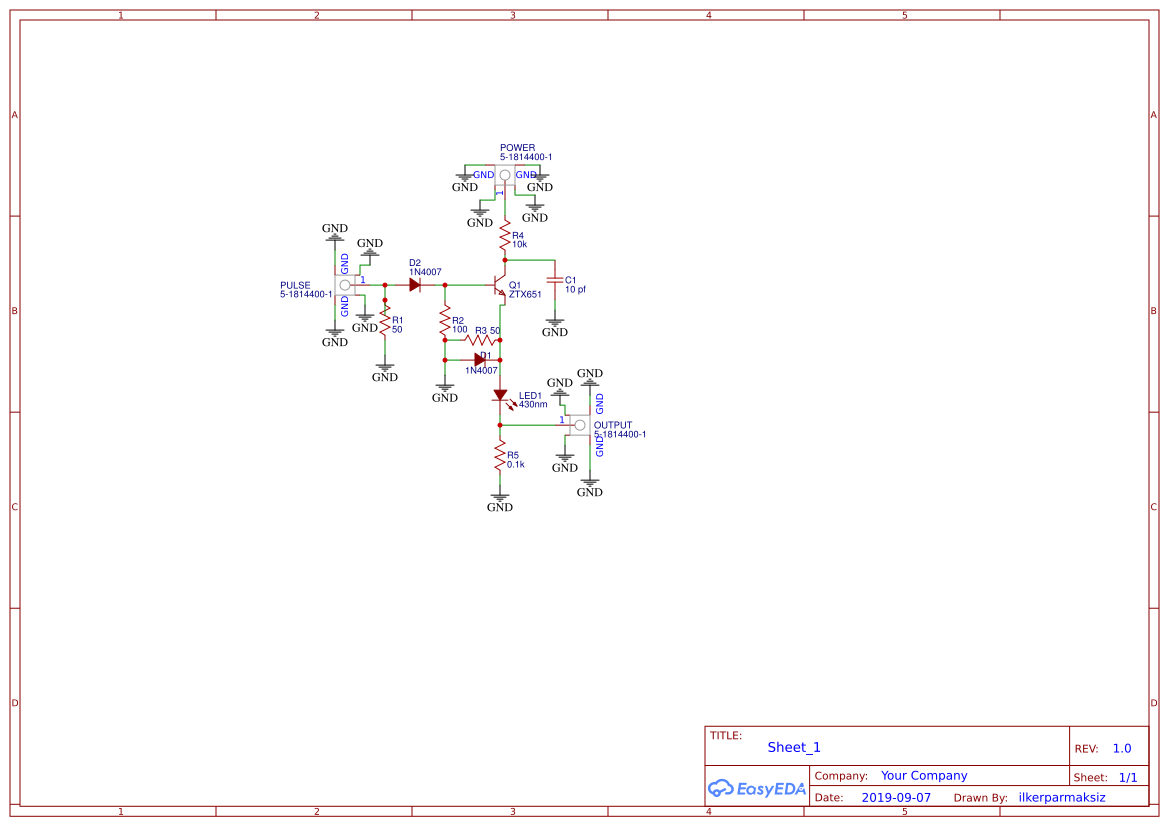Select the D2 1N4007 diode symbol
This screenshot has height=827, width=1169.
tap(415, 285)
